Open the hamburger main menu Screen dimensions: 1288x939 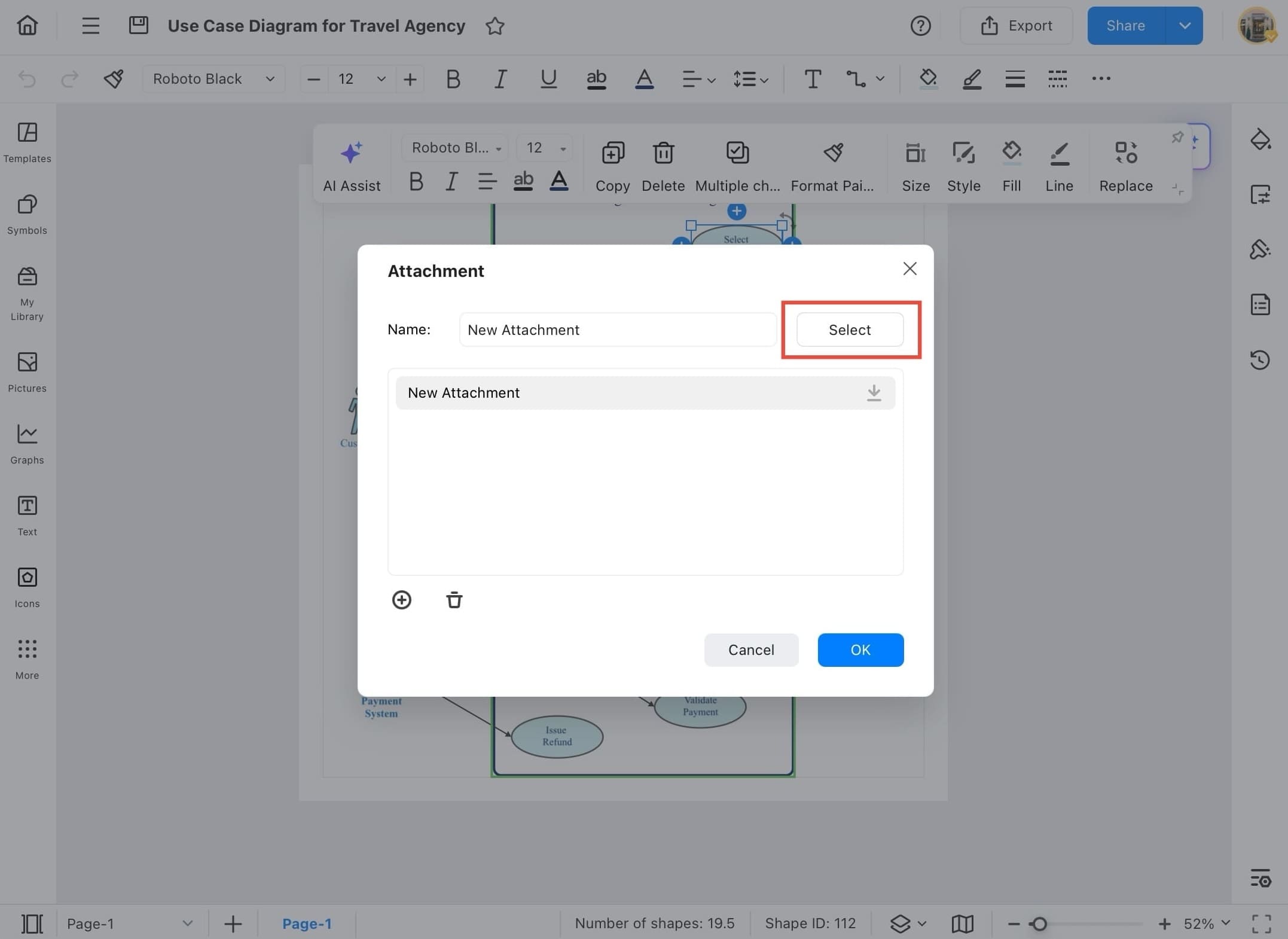(x=90, y=26)
